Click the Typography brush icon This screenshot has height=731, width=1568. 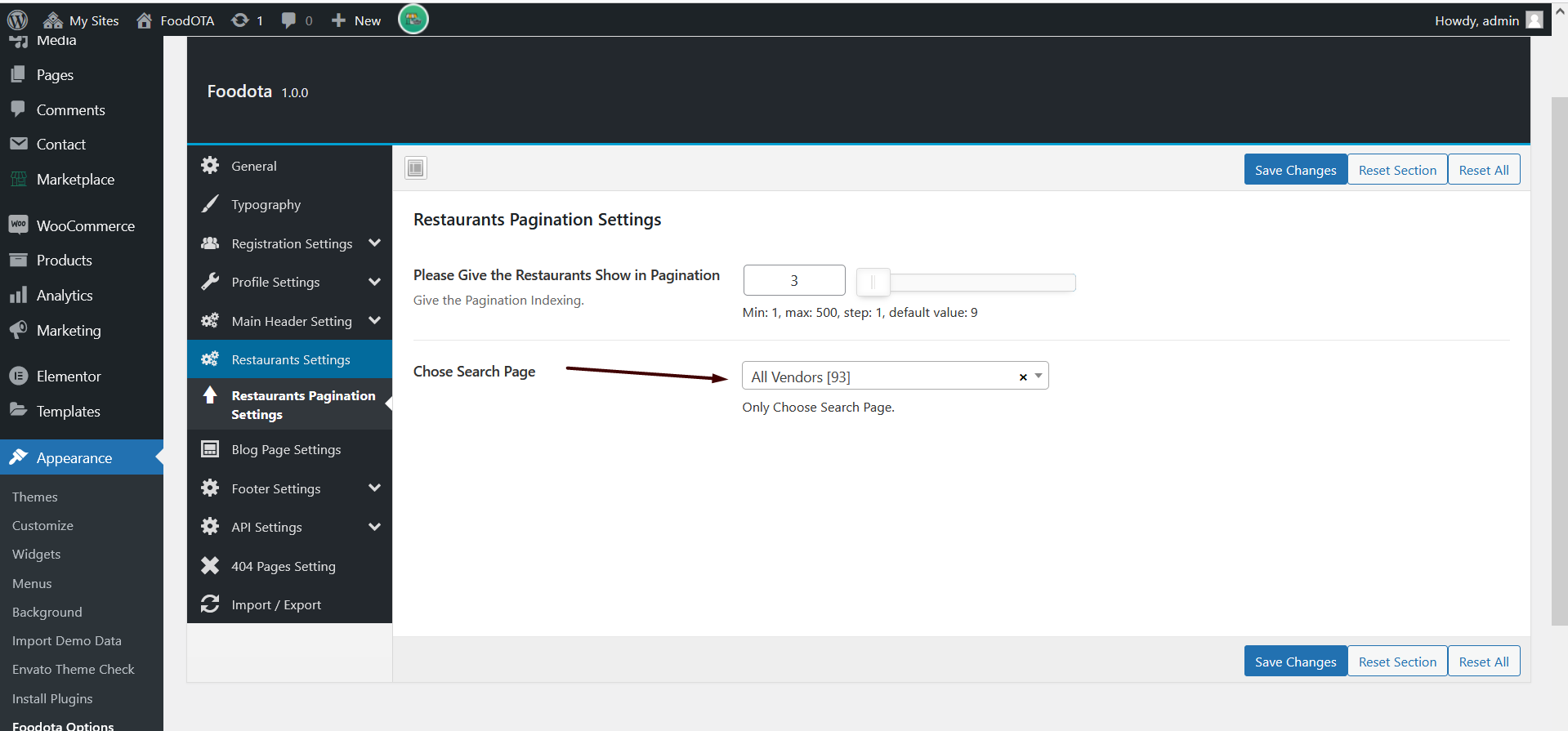[210, 204]
